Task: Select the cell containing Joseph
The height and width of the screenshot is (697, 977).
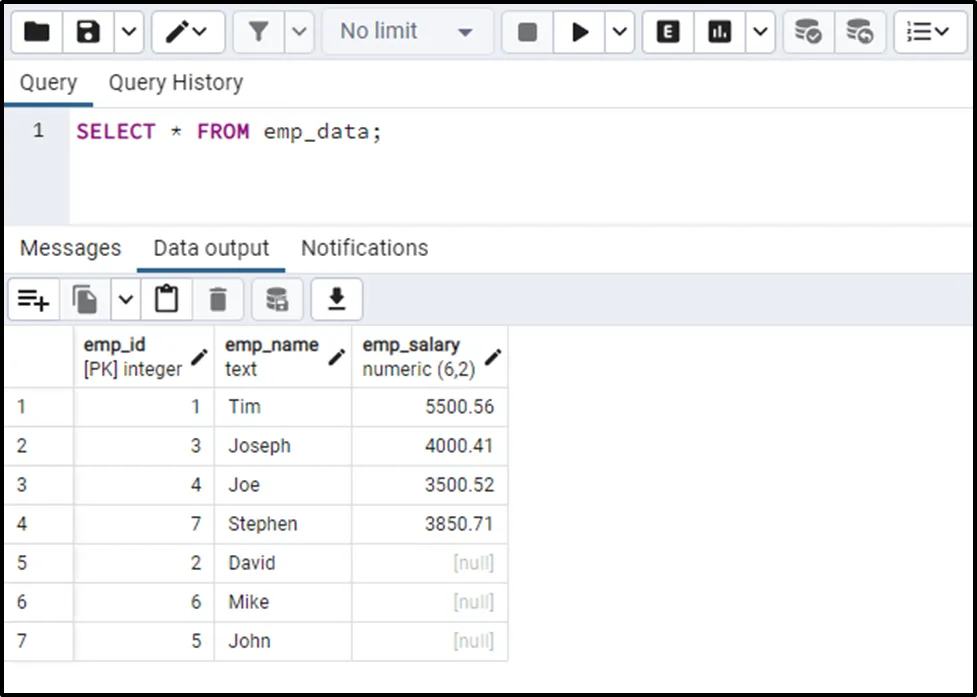Action: click(282, 446)
